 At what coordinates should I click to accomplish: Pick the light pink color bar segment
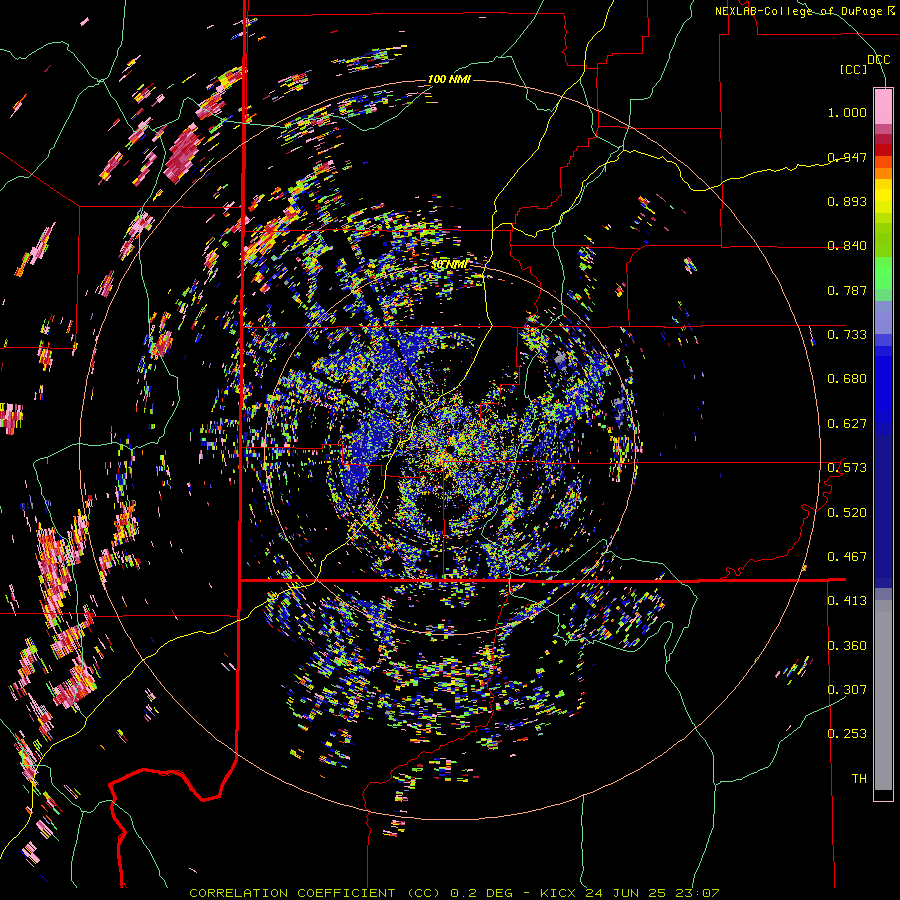[883, 106]
